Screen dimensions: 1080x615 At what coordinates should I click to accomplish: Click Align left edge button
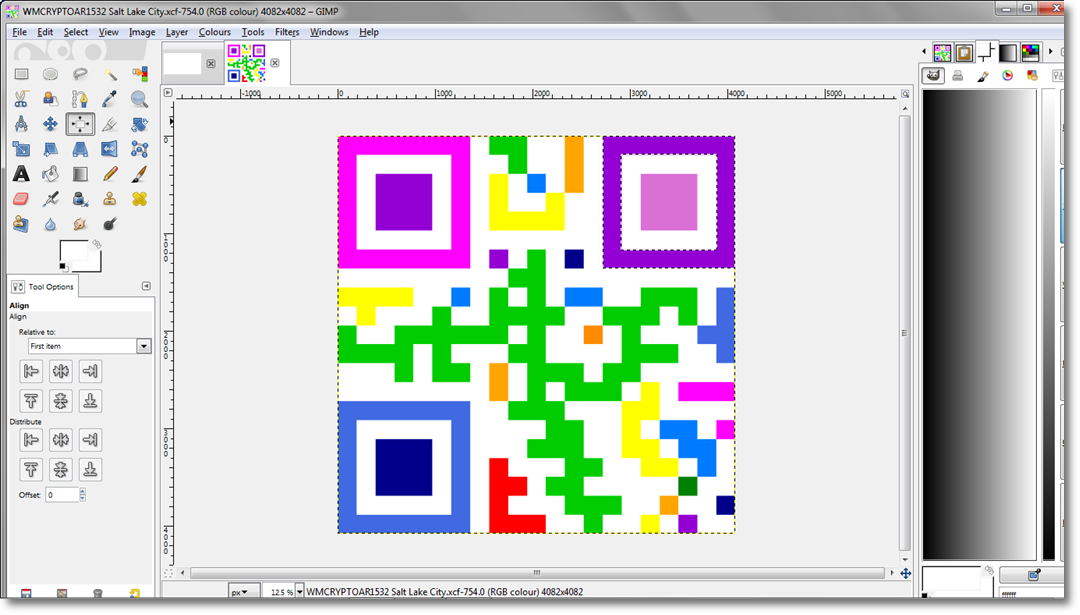tap(31, 371)
